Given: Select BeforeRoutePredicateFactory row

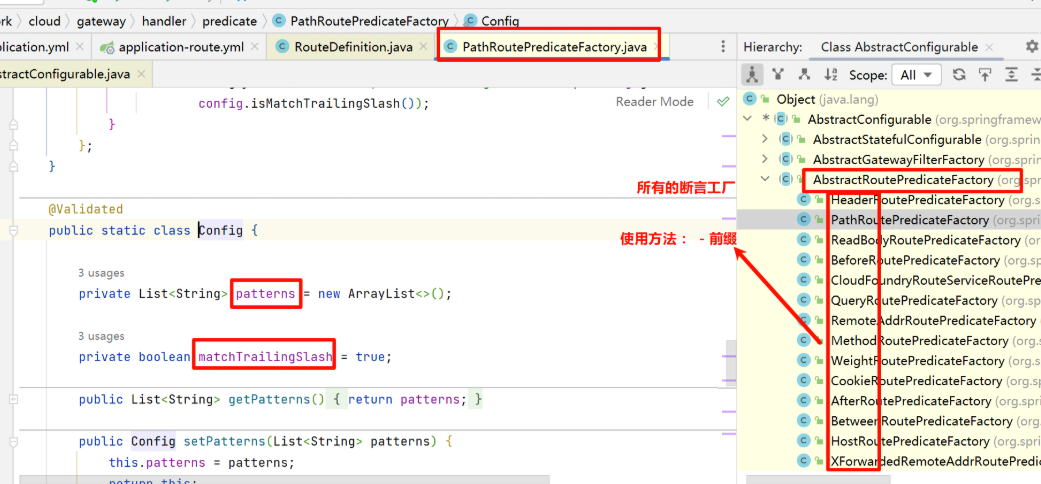Looking at the screenshot, I should pos(888,260).
